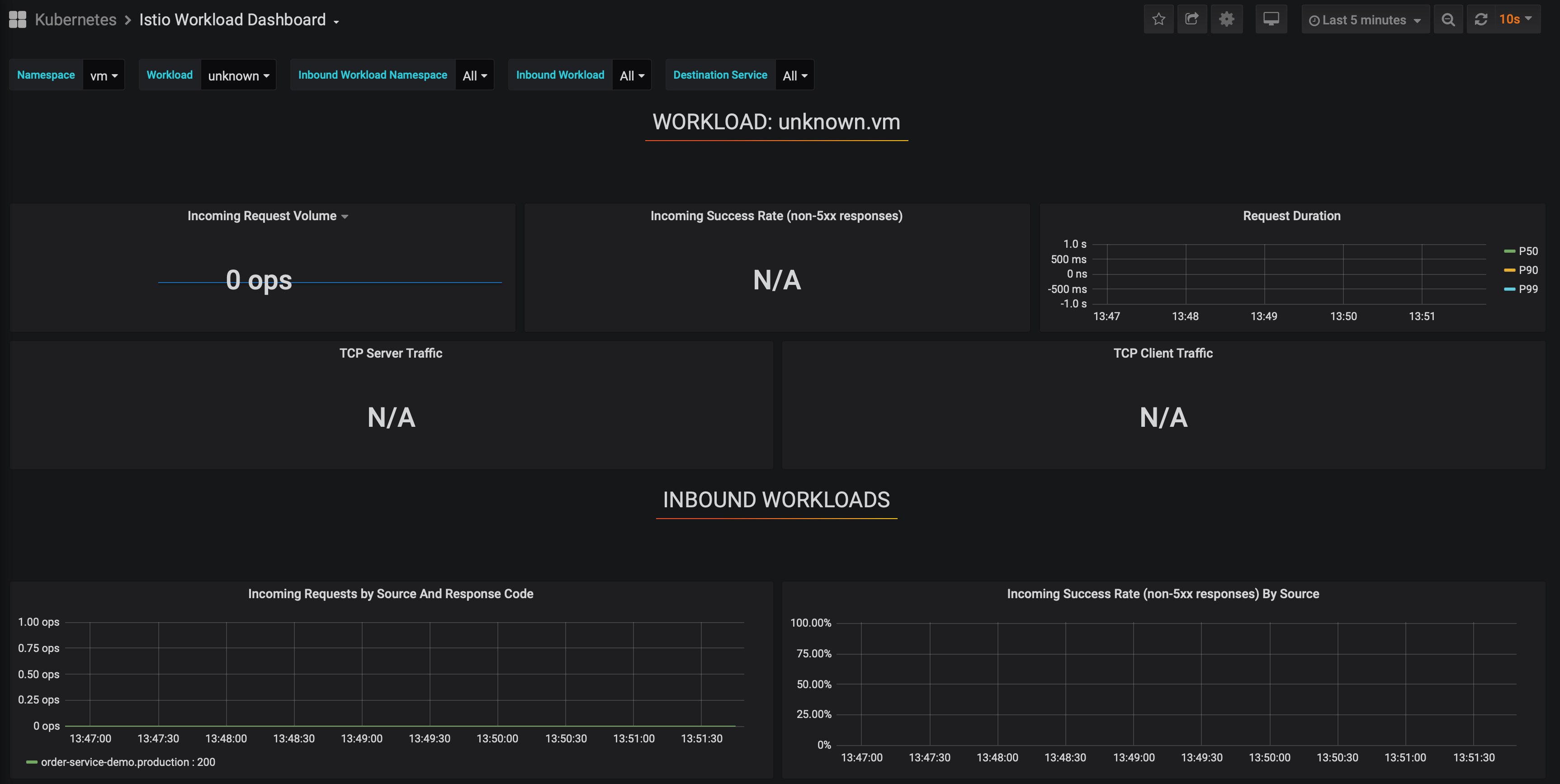The height and width of the screenshot is (784, 1560).
Task: Click the share dashboard icon
Action: coord(1192,19)
